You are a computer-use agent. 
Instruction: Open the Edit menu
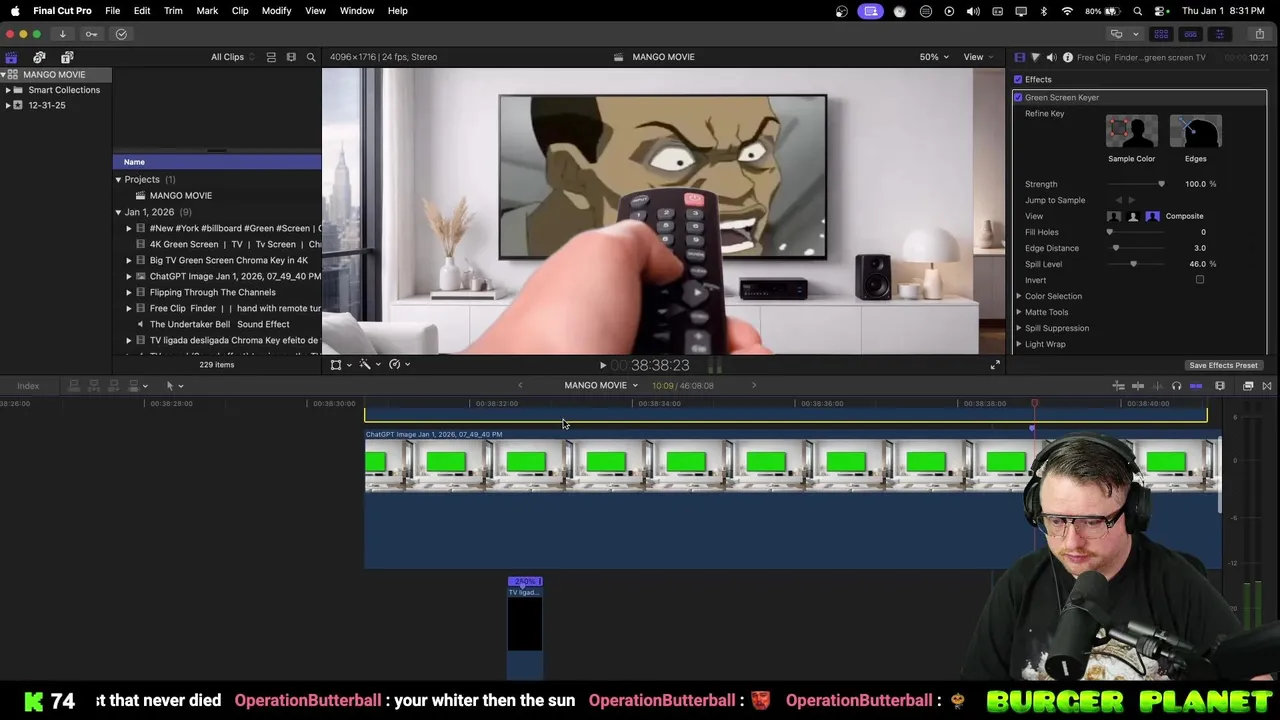142,11
